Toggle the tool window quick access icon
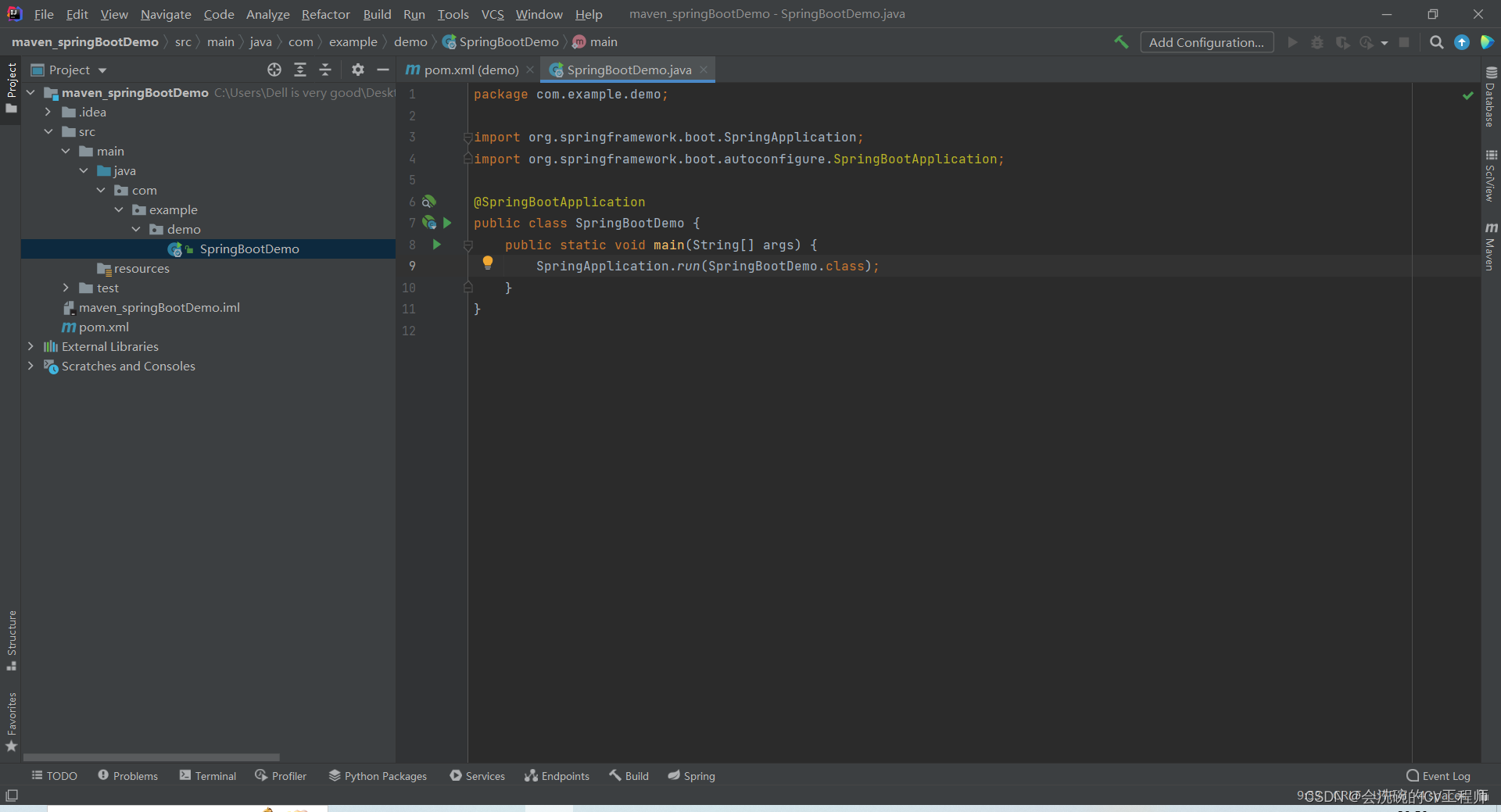The width and height of the screenshot is (1501, 812). coord(11,795)
